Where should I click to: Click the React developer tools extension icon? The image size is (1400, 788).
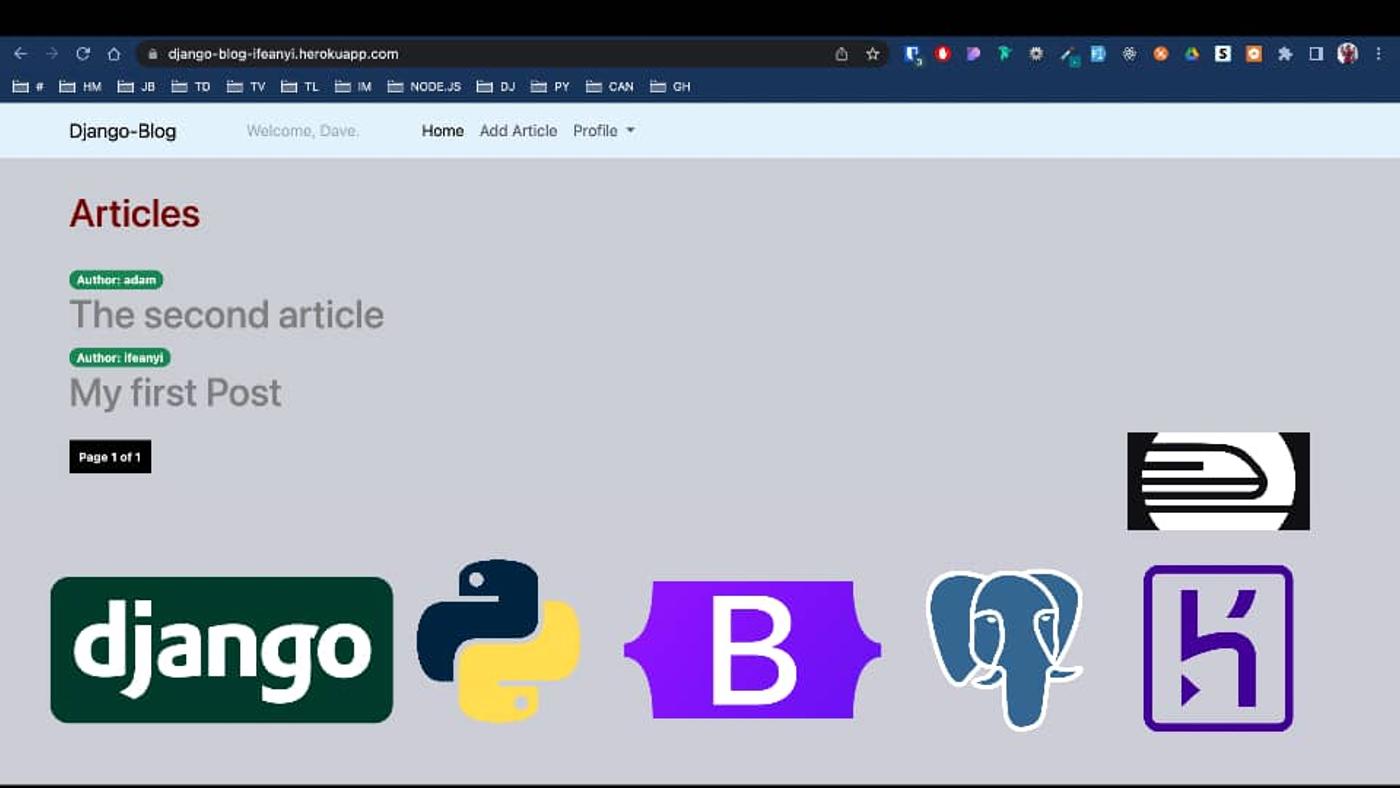pyautogui.click(x=1129, y=54)
